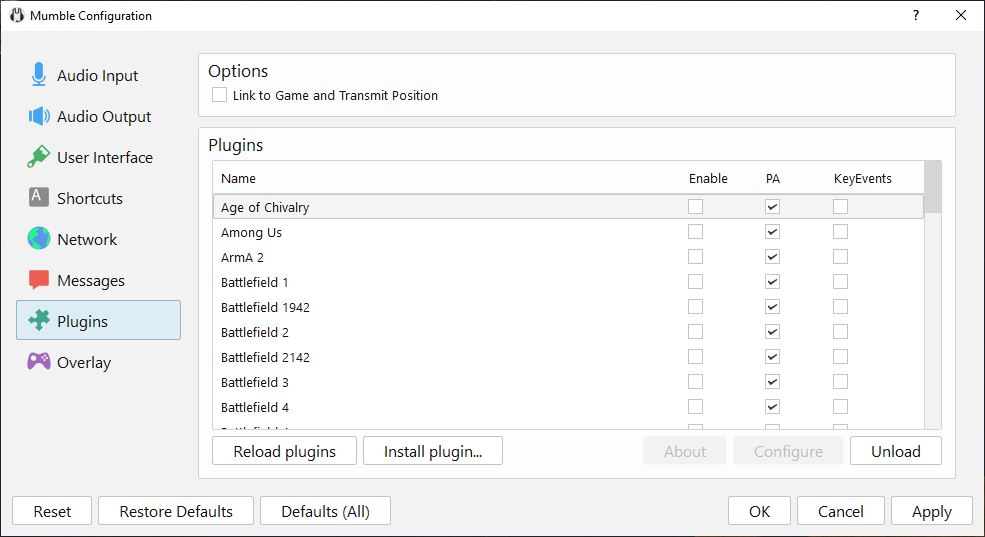The height and width of the screenshot is (537, 985).
Task: Click the Network globe icon
Action: point(38,239)
